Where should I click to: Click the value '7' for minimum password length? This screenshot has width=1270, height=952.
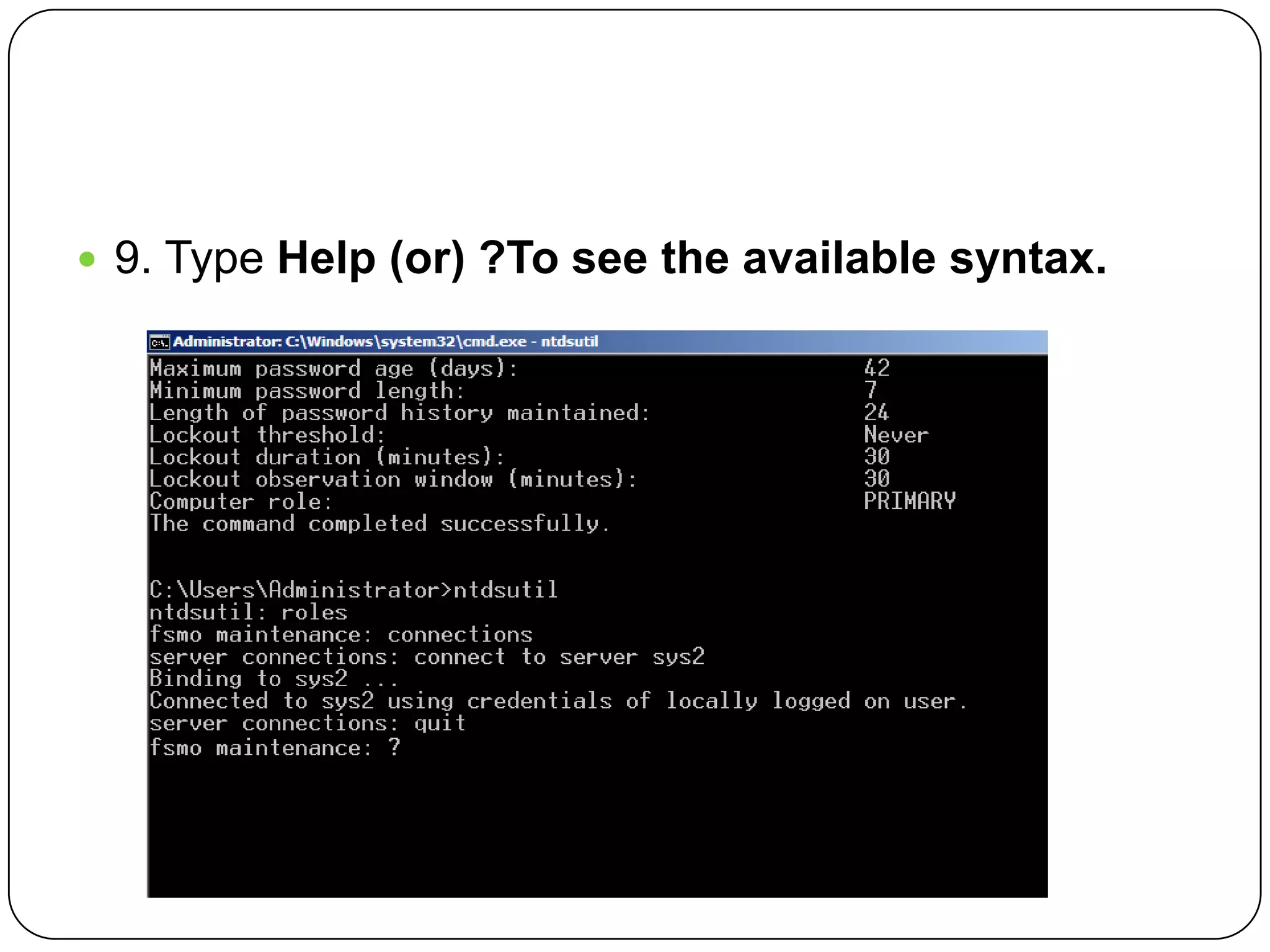pos(871,390)
